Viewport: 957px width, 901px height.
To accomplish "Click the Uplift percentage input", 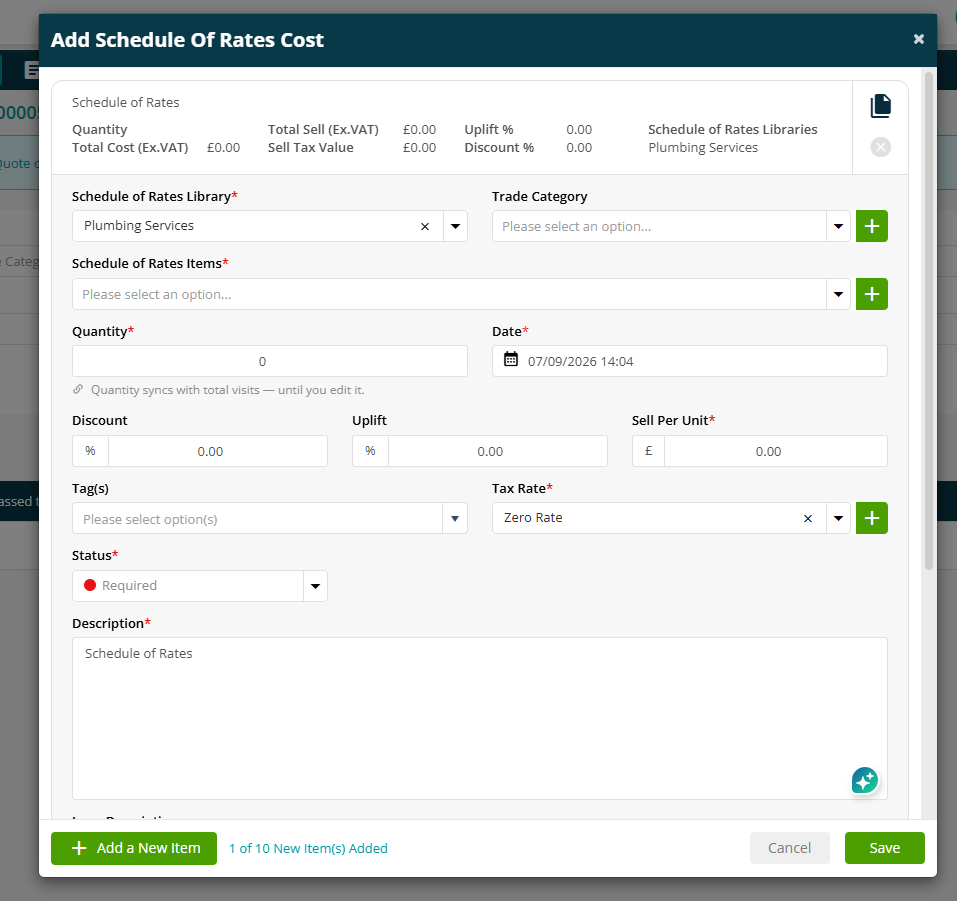I will 497,451.
